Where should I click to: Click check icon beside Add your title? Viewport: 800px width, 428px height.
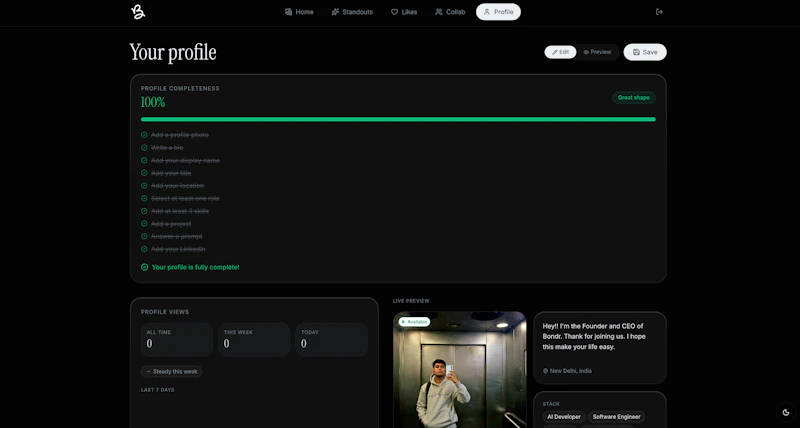coord(144,173)
